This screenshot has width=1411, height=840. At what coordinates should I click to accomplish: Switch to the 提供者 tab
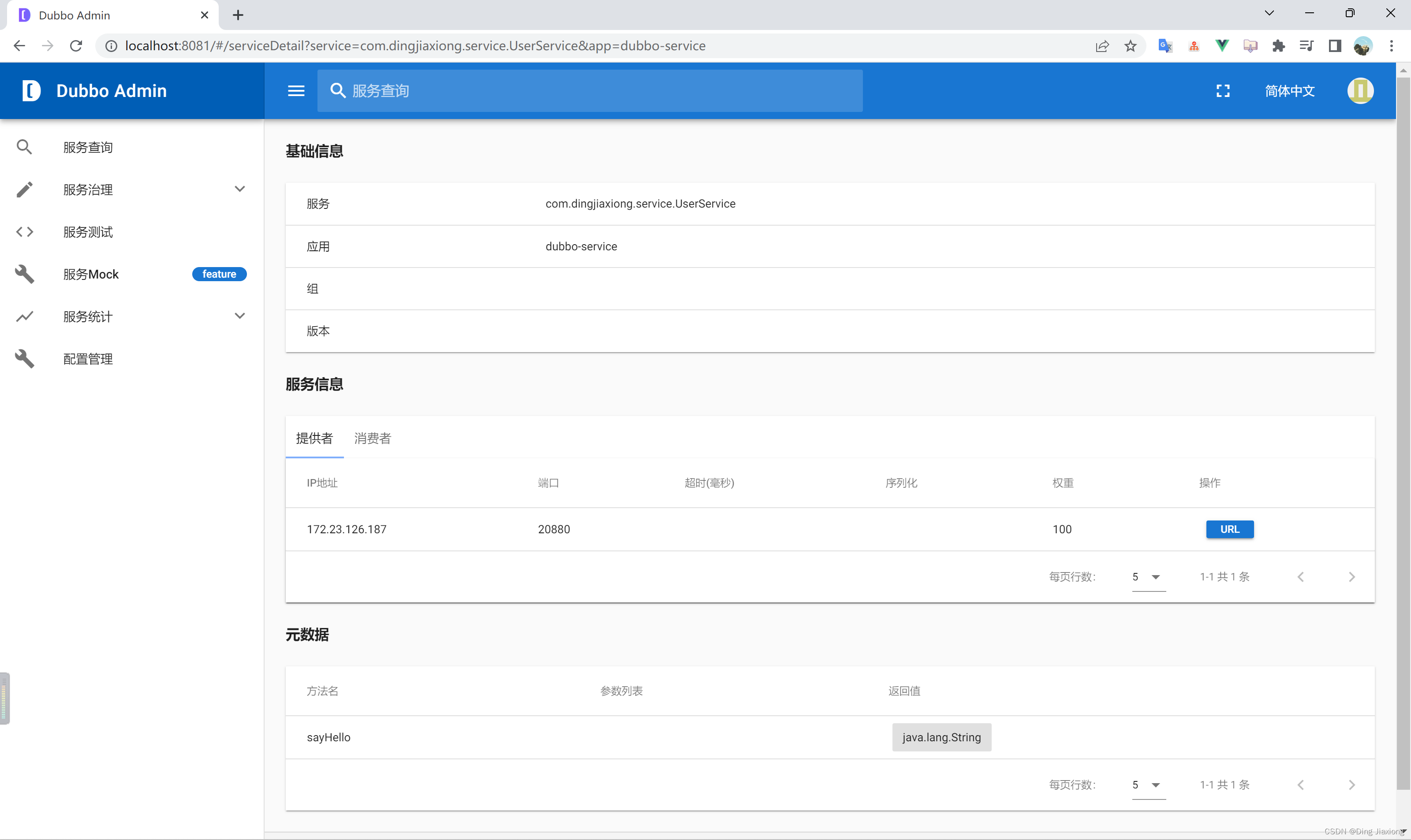(314, 438)
